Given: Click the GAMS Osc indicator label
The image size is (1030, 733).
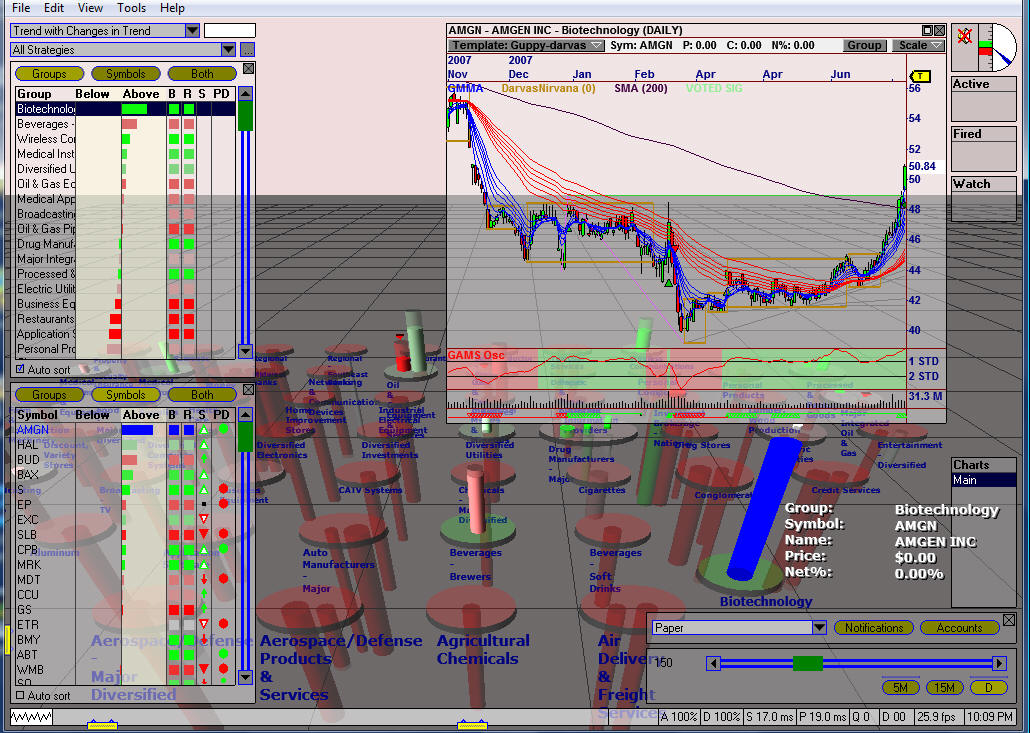Looking at the screenshot, I should [x=476, y=355].
